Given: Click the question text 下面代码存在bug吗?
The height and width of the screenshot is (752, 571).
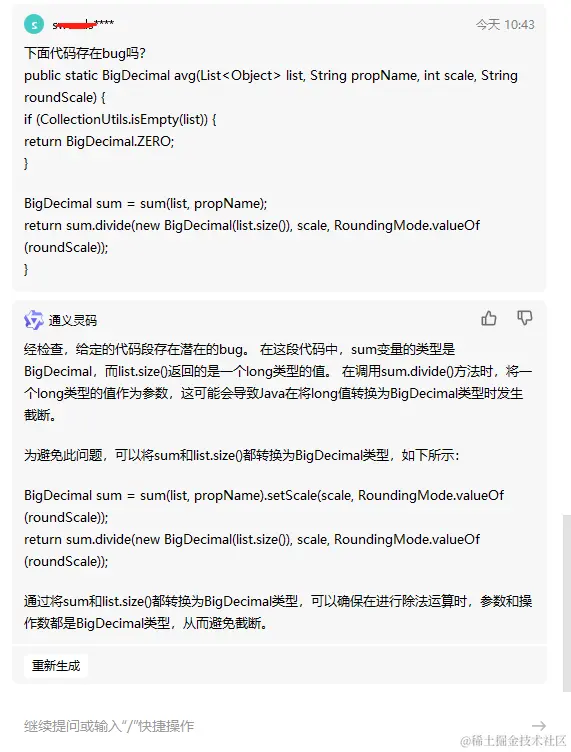Looking at the screenshot, I should coord(85,53).
